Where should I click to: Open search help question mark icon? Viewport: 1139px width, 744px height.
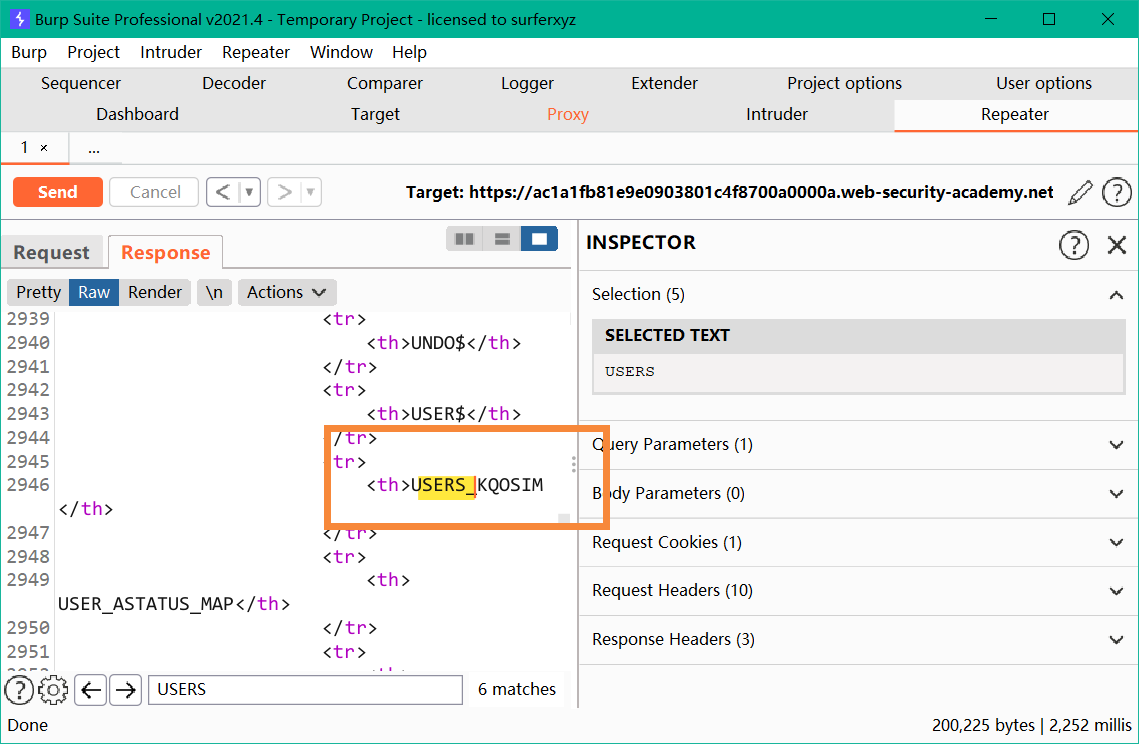tap(20, 690)
